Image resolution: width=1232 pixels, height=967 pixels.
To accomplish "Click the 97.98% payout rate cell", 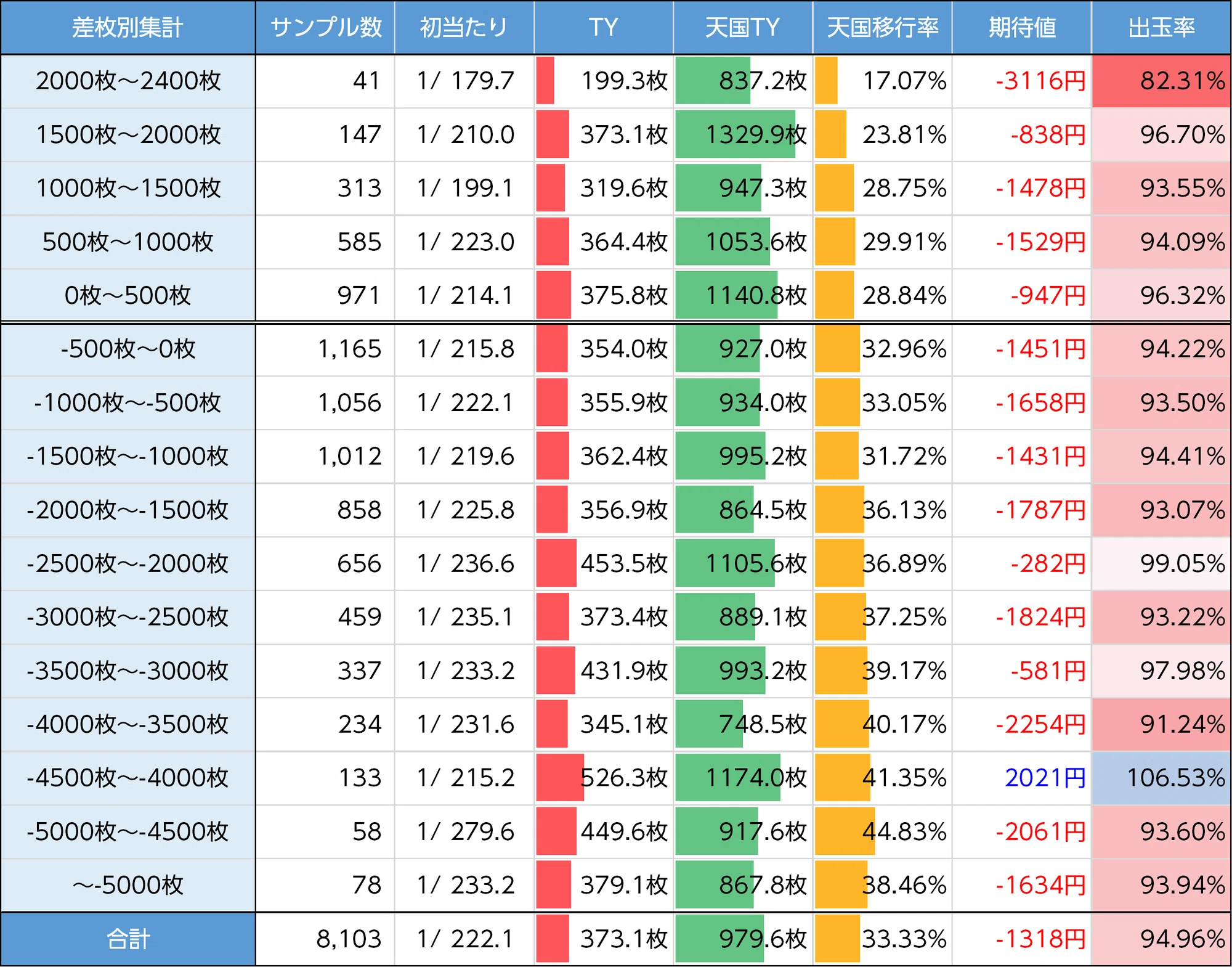I will tap(1161, 671).
